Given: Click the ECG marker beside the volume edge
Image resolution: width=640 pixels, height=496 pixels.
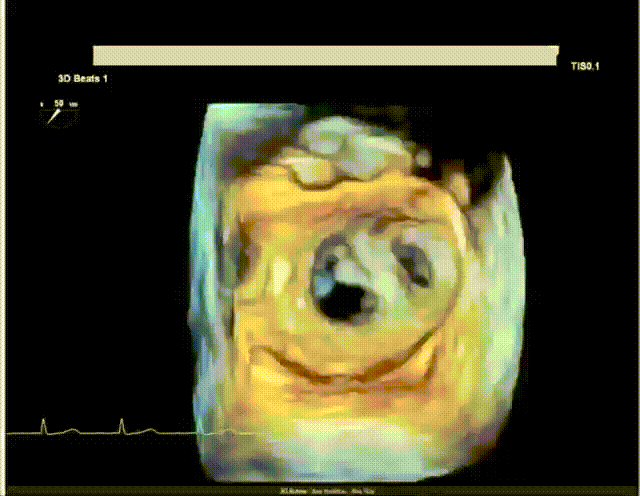Looking at the screenshot, I should click(x=200, y=427).
